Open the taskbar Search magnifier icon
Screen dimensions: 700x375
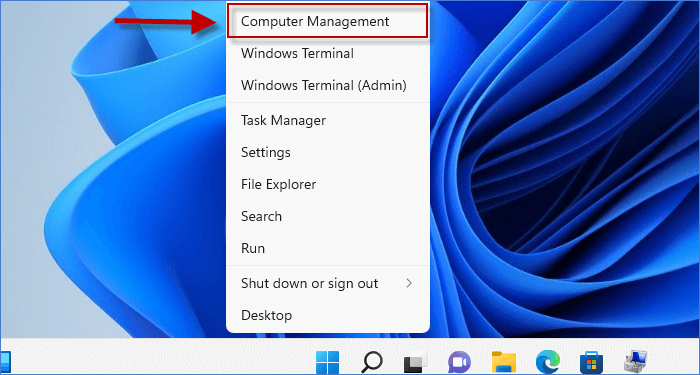(371, 362)
